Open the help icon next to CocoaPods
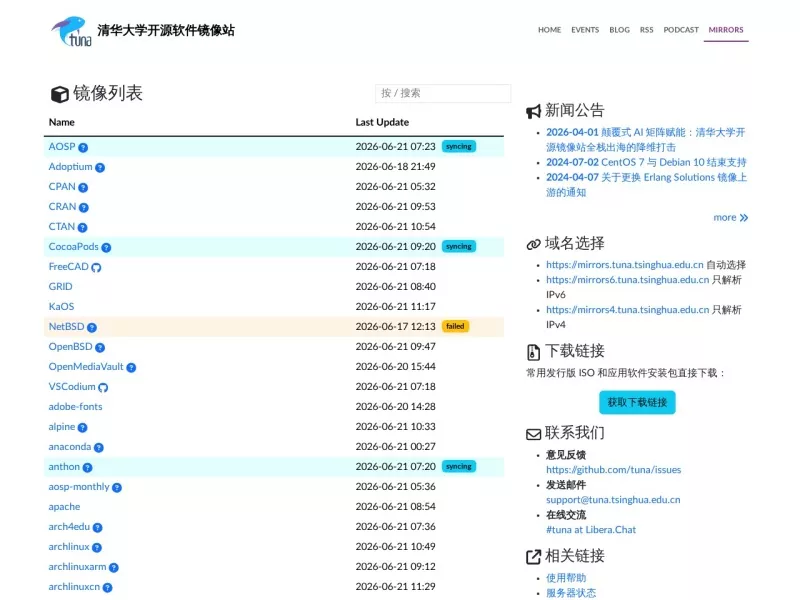This screenshot has width=800, height=600. pos(106,247)
